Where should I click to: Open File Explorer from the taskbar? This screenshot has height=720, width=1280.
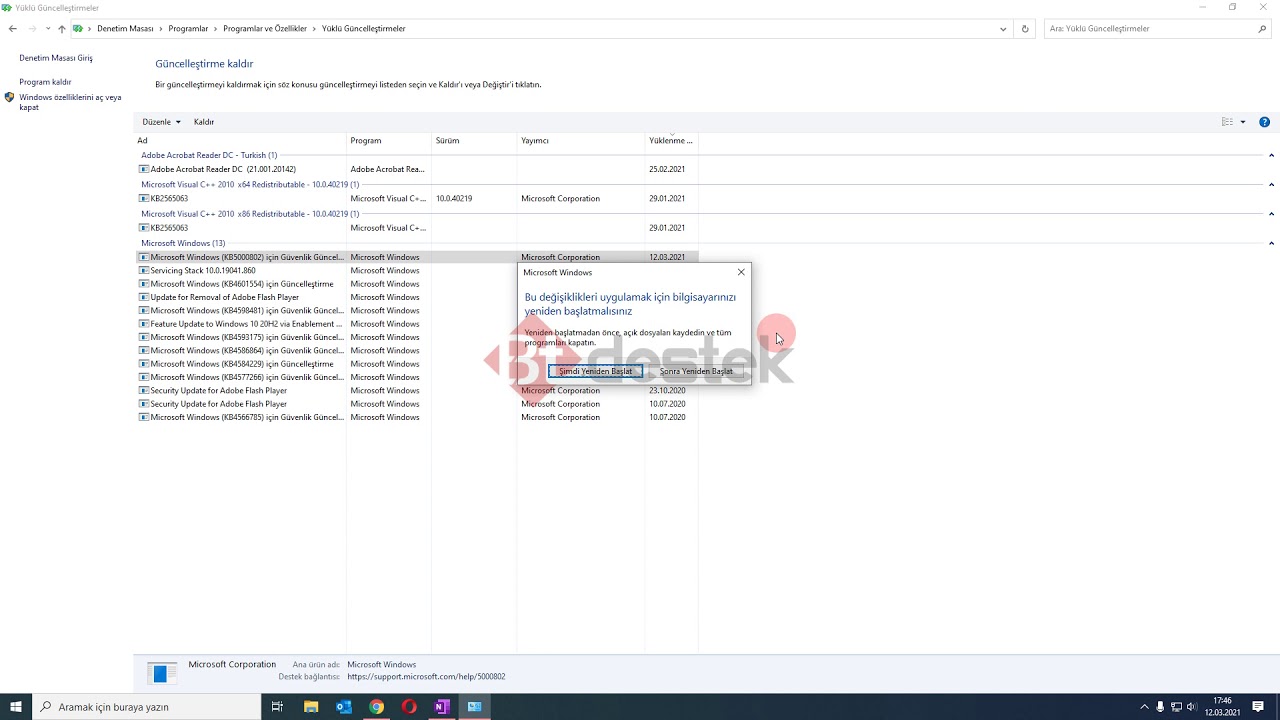tap(311, 707)
